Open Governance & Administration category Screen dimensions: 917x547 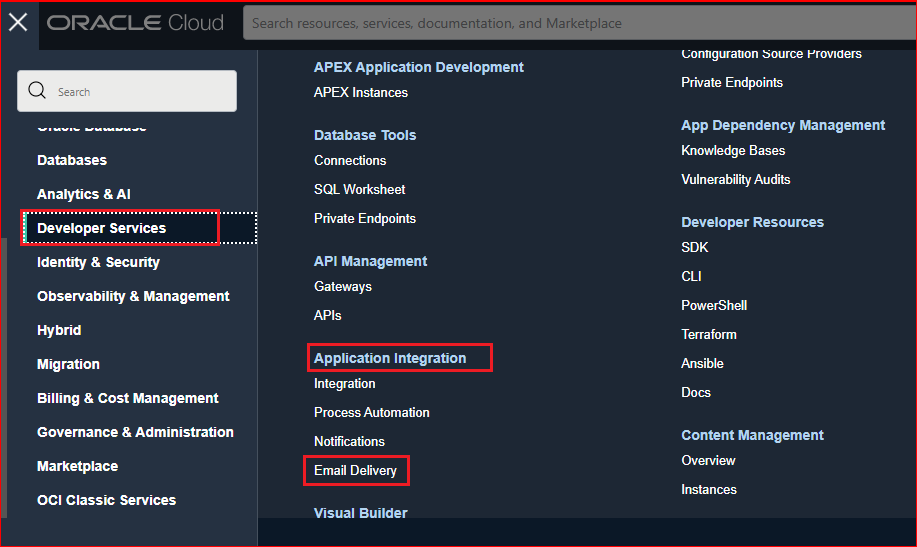pos(135,432)
